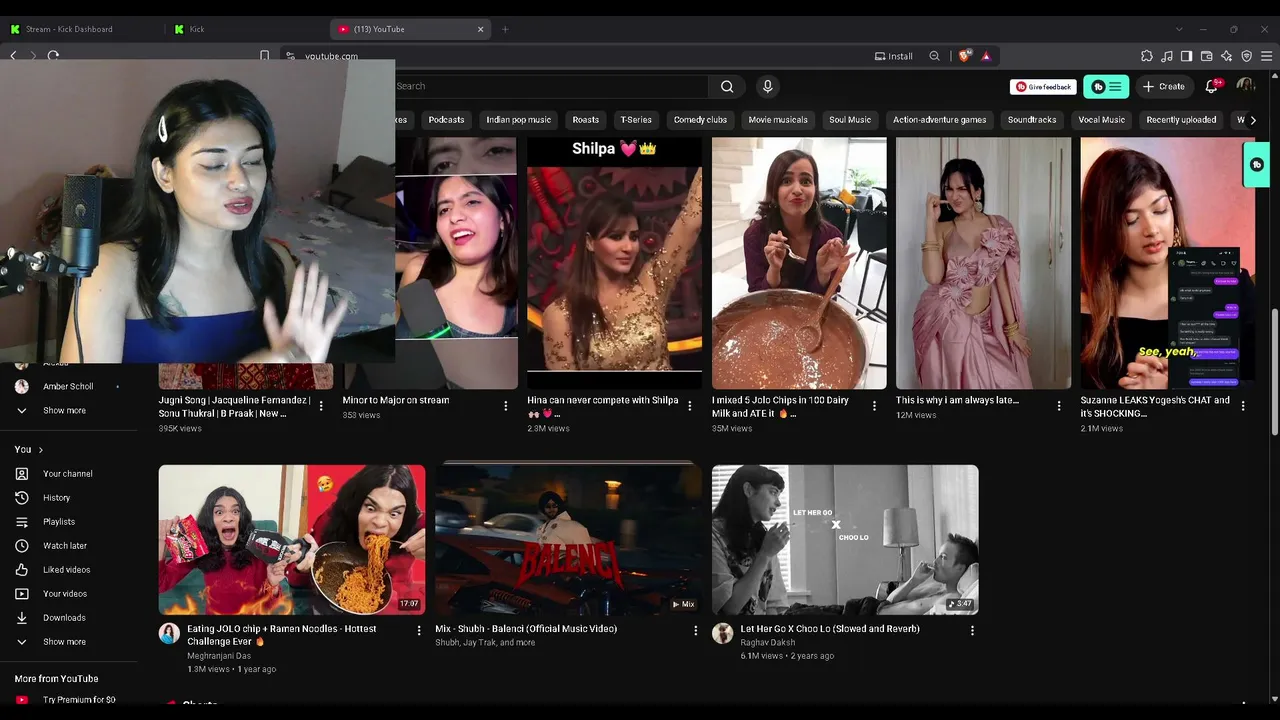Open Downloads in the sidebar
The width and height of the screenshot is (1280, 720).
pos(64,618)
